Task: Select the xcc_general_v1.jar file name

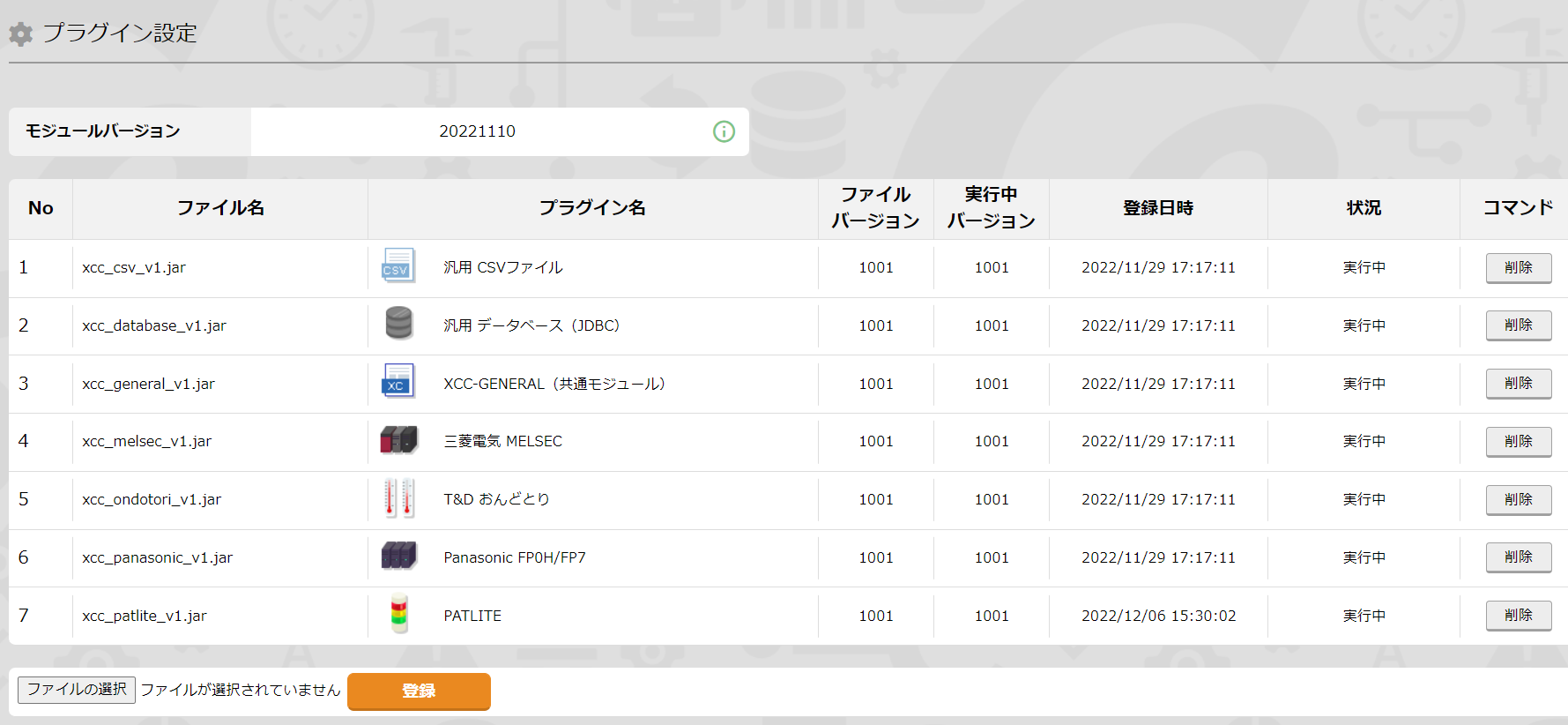Action: tap(148, 384)
